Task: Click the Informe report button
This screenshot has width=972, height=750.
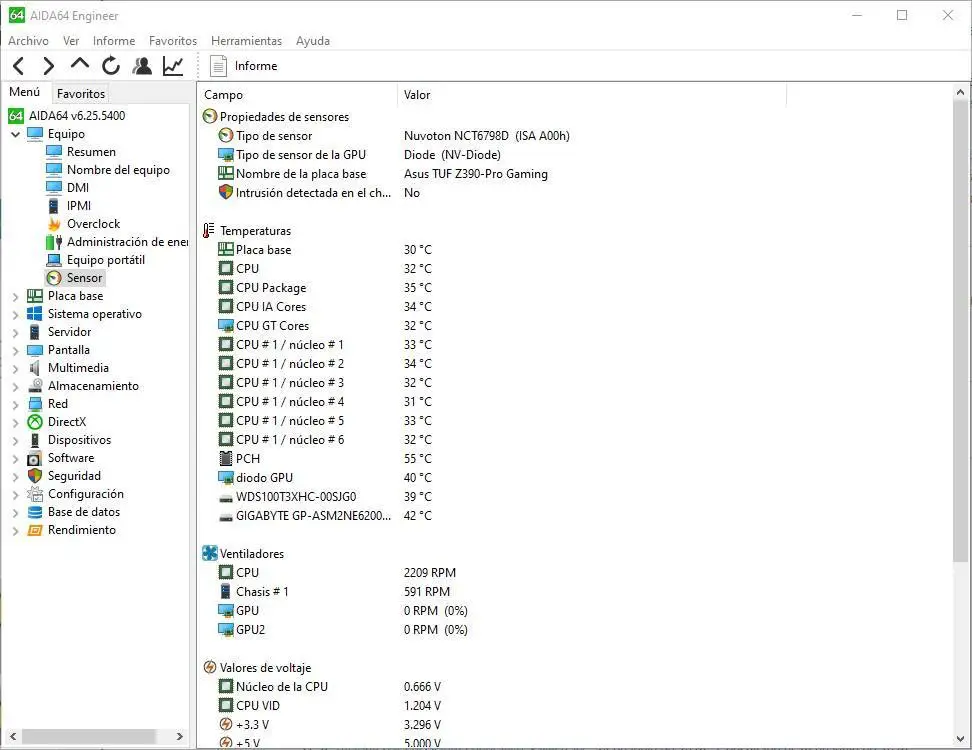Action: click(244, 66)
